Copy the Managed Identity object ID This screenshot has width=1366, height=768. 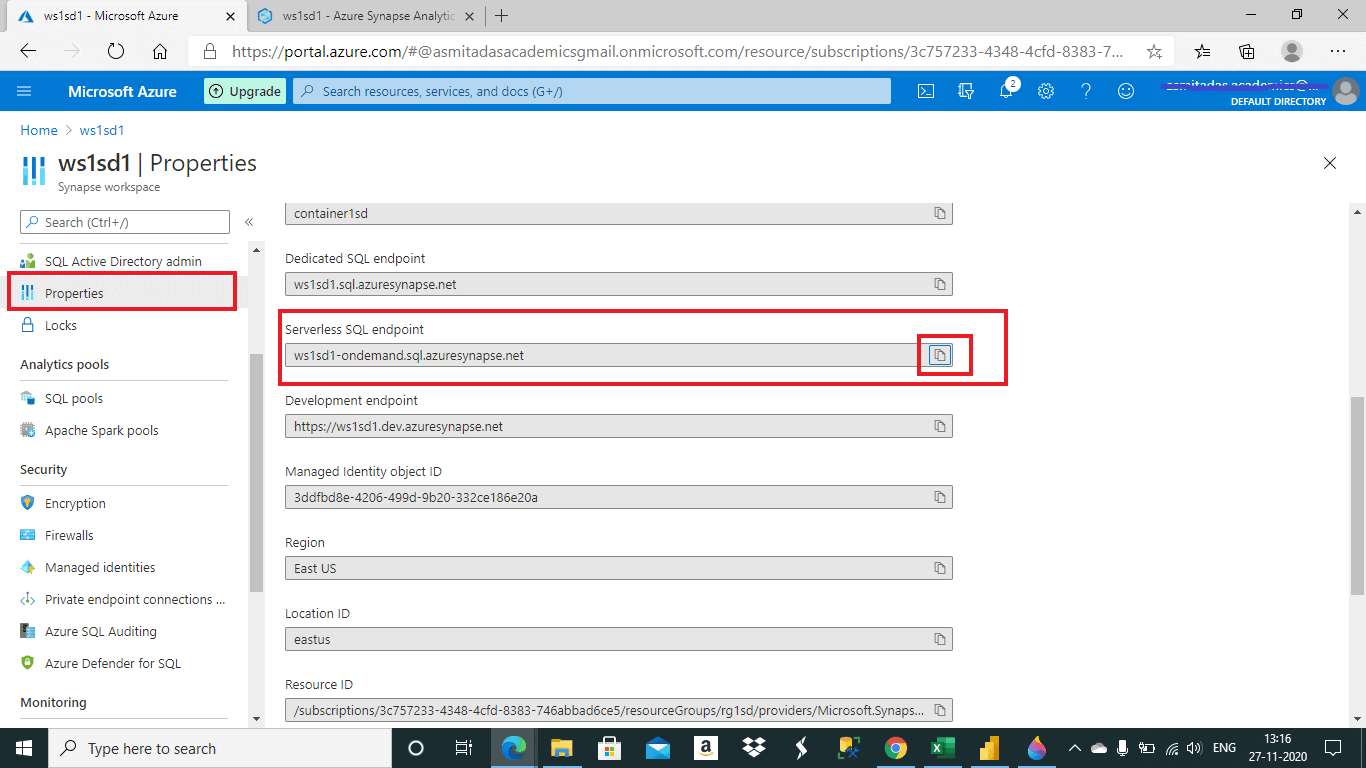point(940,497)
